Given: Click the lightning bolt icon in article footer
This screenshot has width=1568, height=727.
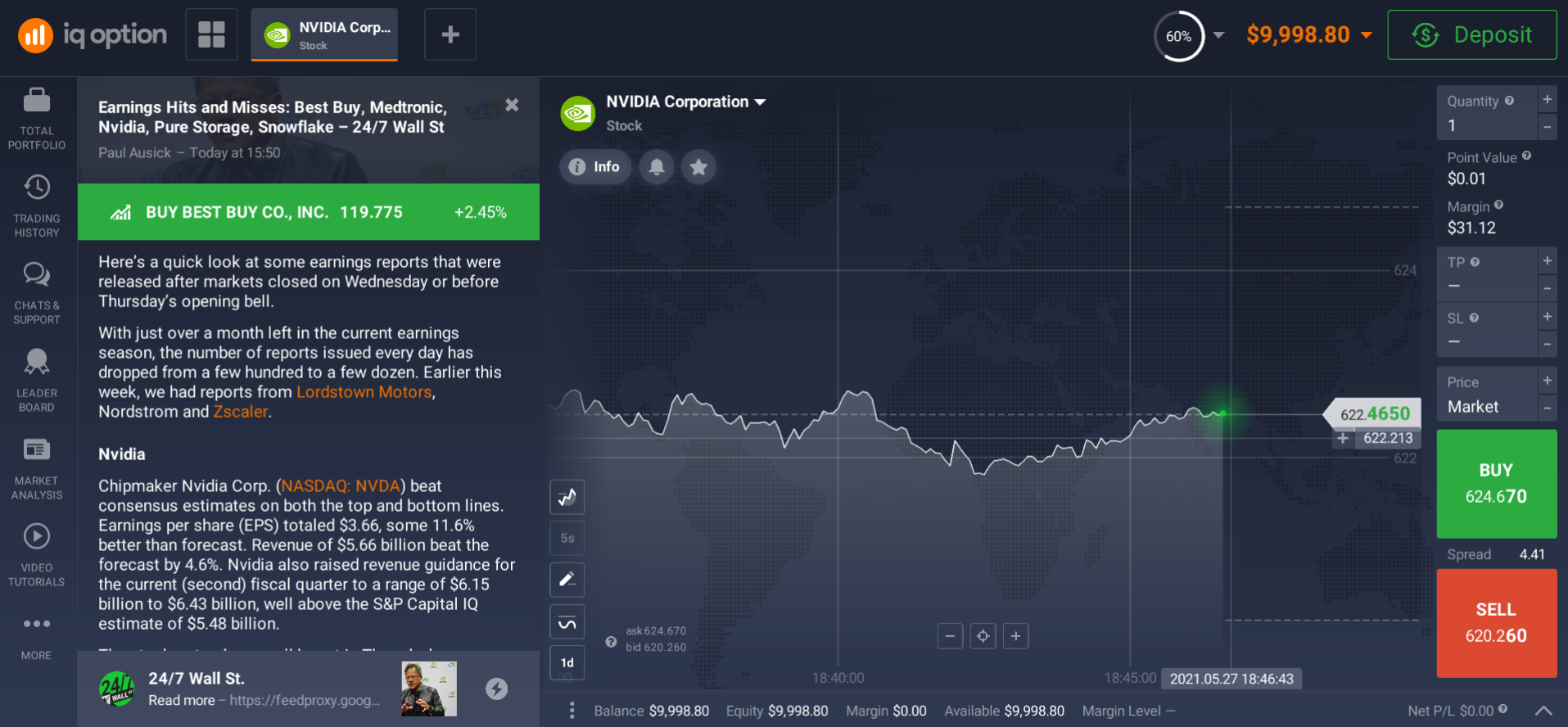Looking at the screenshot, I should point(496,689).
